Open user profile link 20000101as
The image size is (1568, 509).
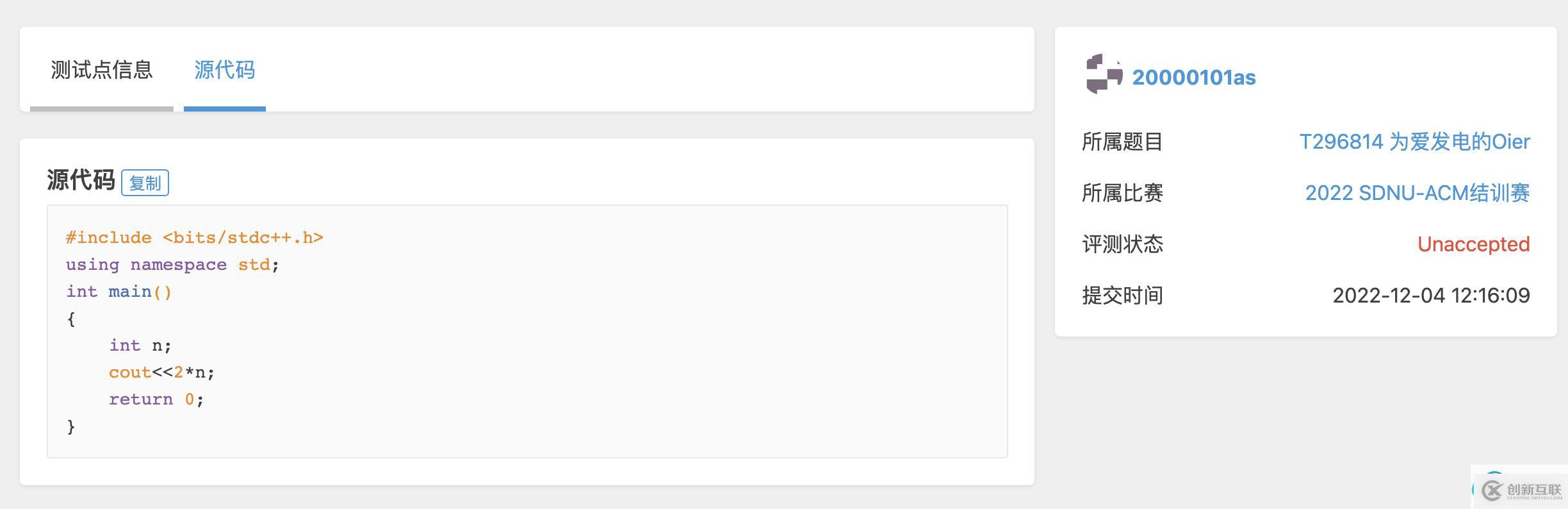(x=1194, y=78)
